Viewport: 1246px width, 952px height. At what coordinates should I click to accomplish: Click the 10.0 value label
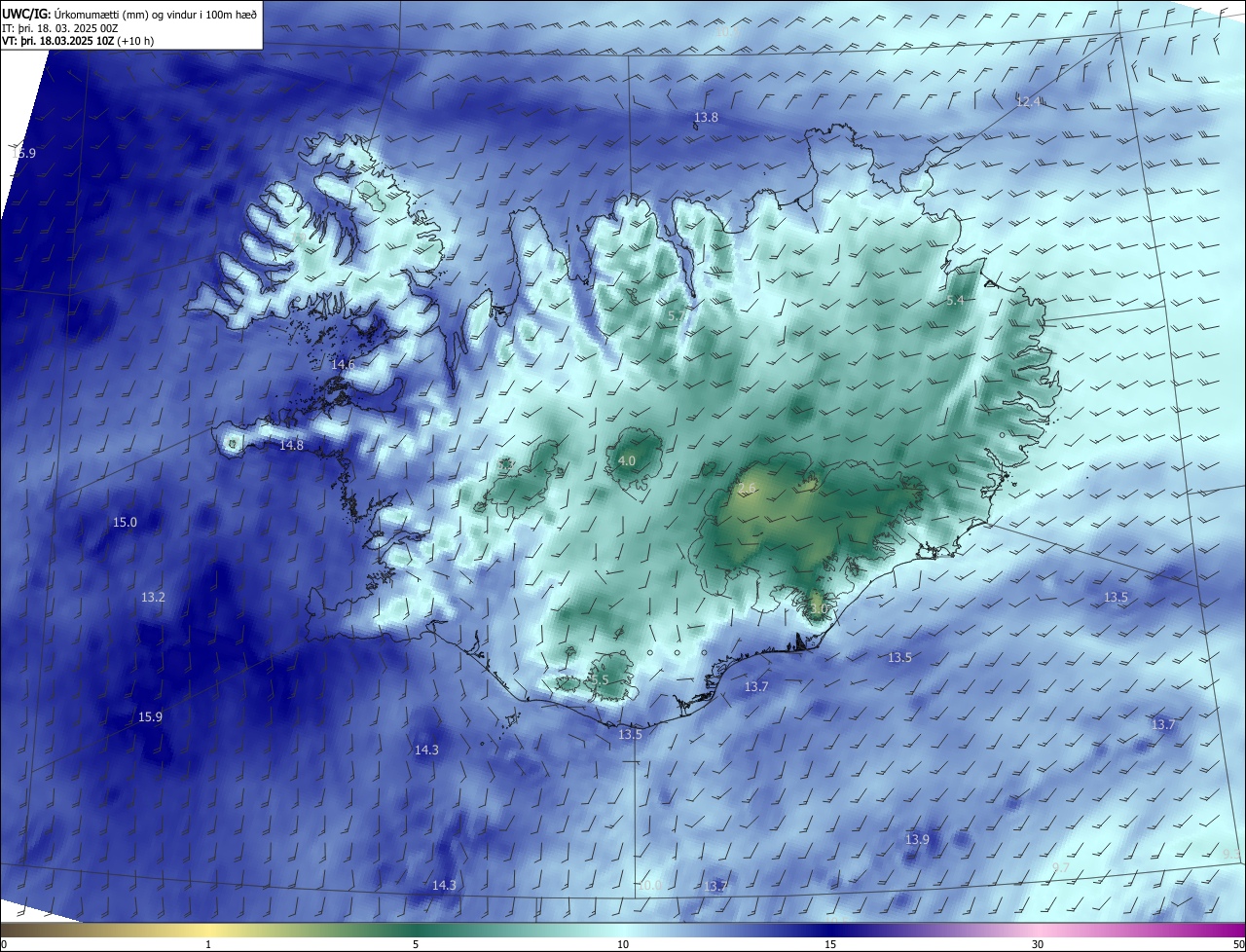click(649, 885)
